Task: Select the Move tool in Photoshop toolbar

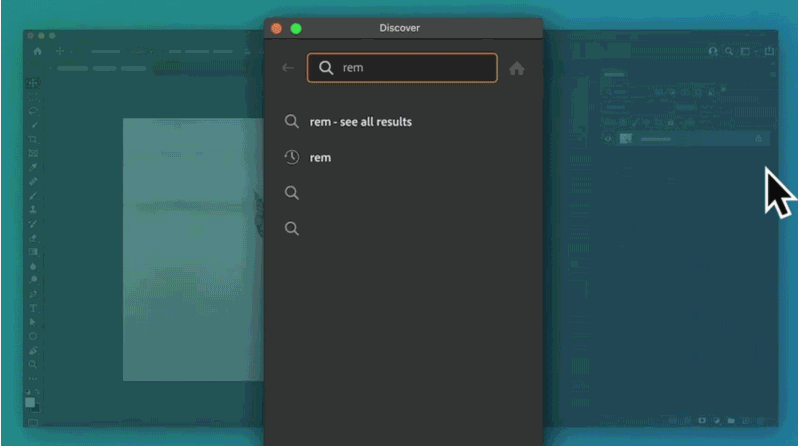Action: point(33,82)
